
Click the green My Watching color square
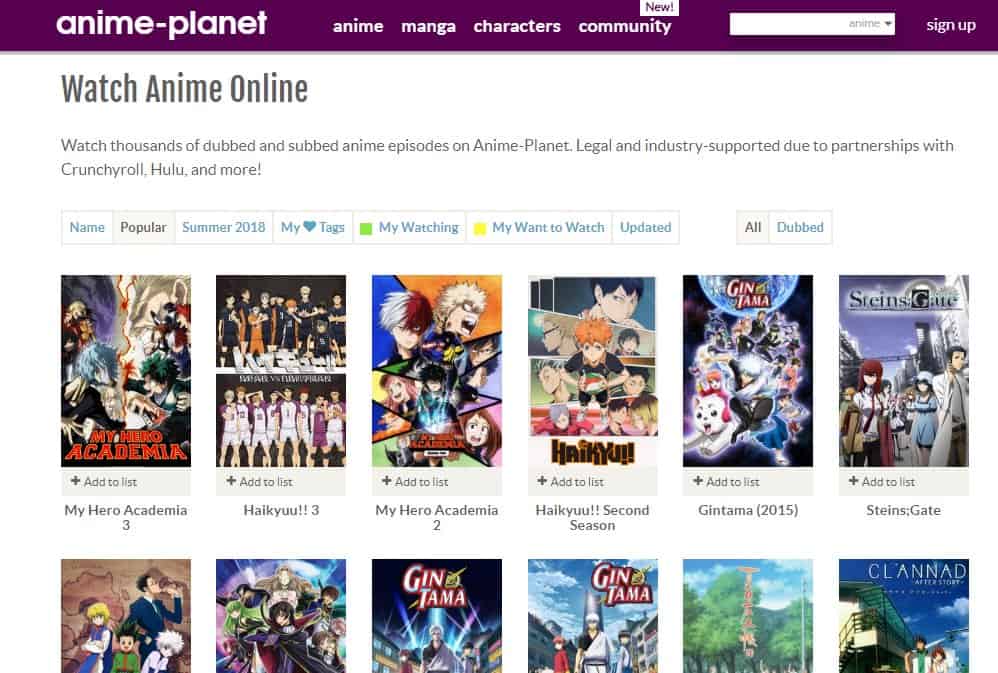366,229
